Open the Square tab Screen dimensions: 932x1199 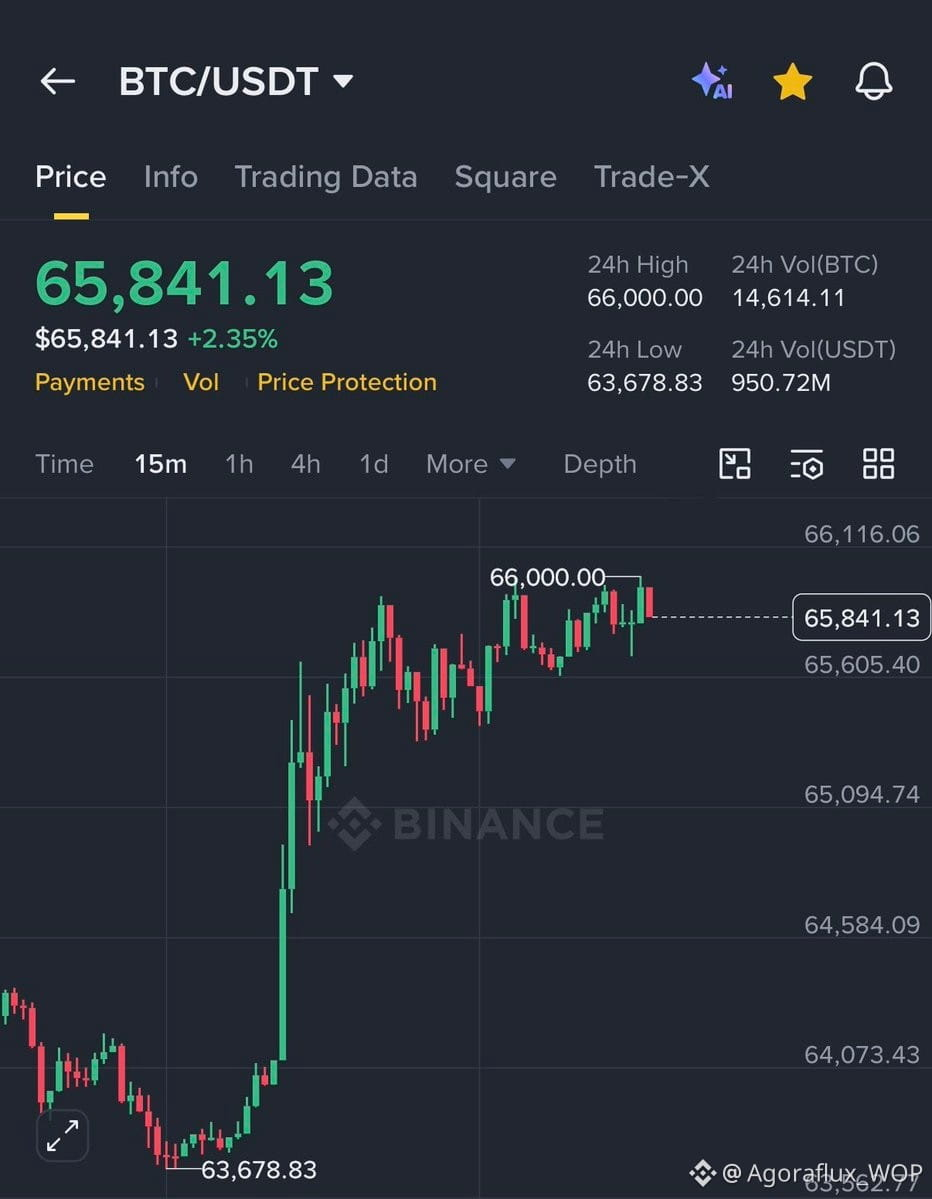pyautogui.click(x=505, y=177)
